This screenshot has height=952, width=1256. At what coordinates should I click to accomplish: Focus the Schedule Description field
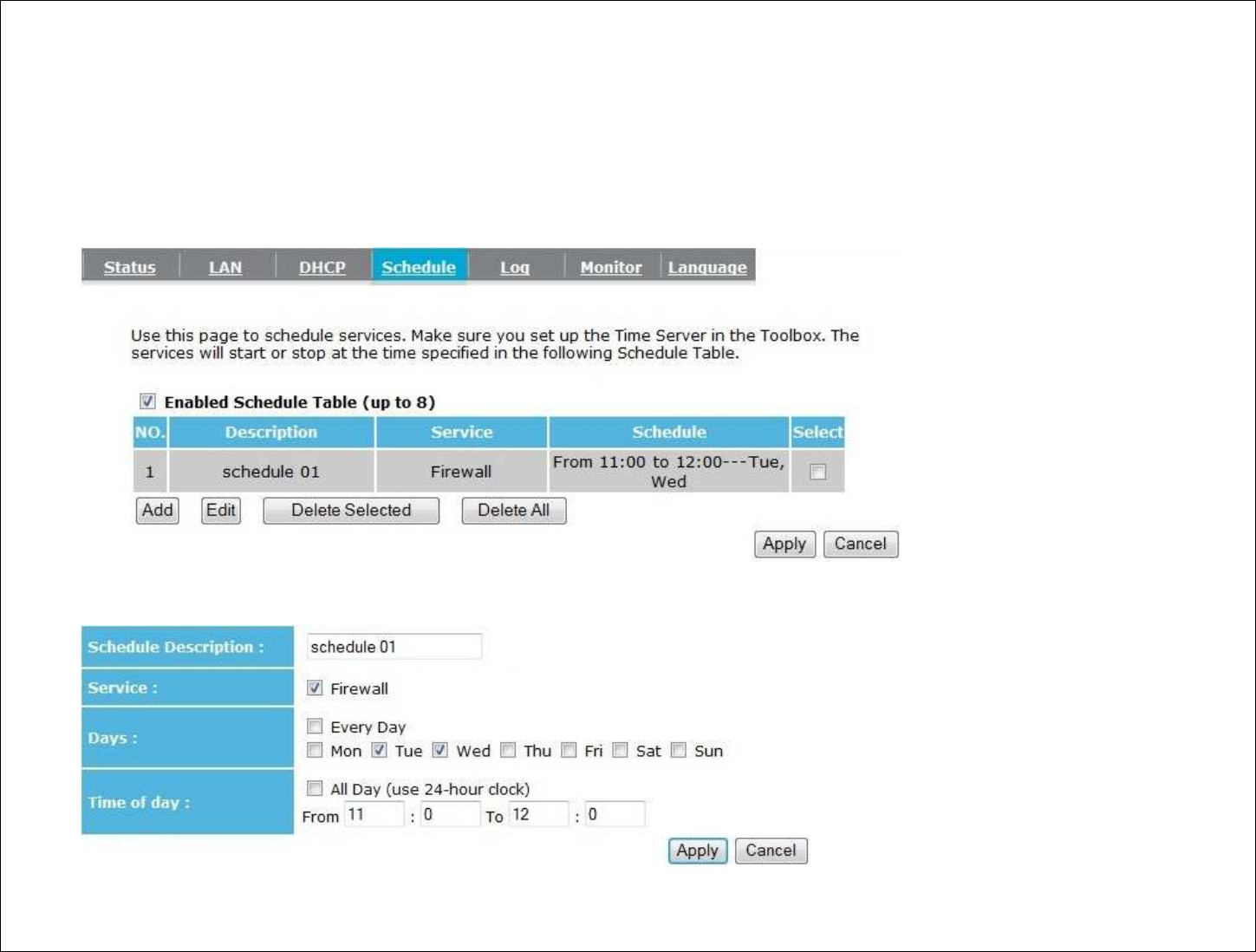point(394,647)
